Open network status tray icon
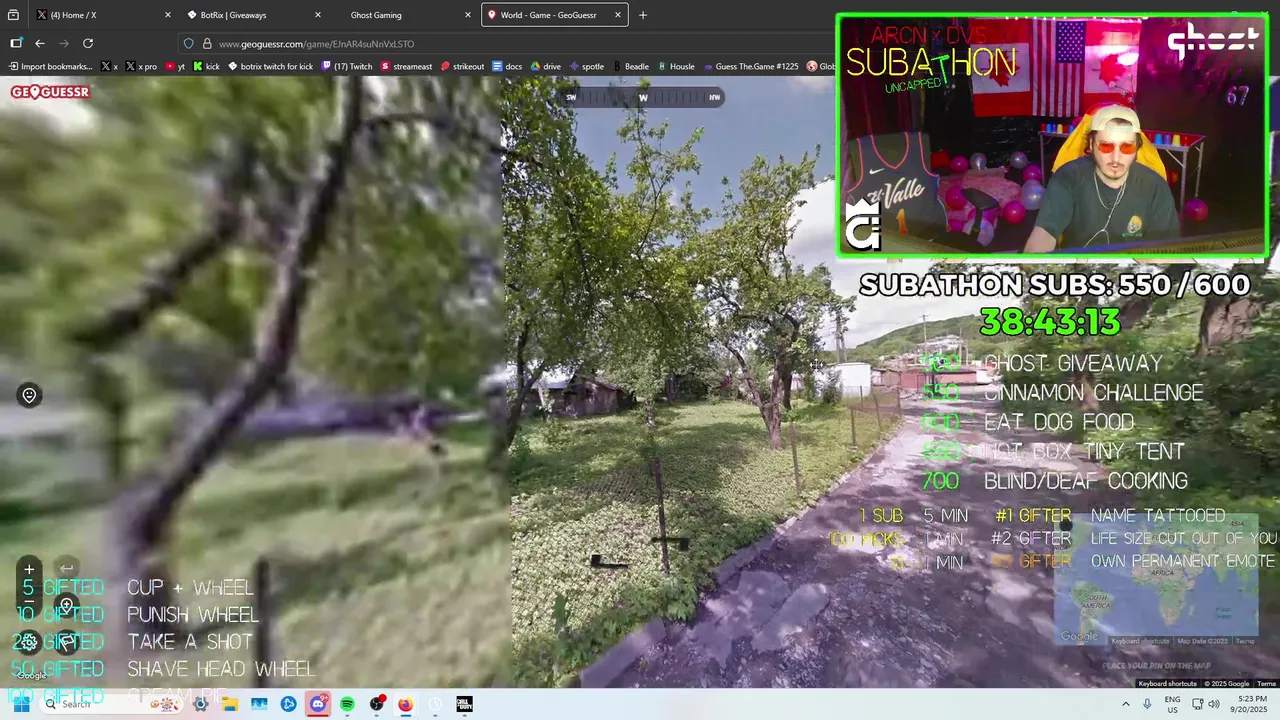This screenshot has height=720, width=1280. 1197,704
